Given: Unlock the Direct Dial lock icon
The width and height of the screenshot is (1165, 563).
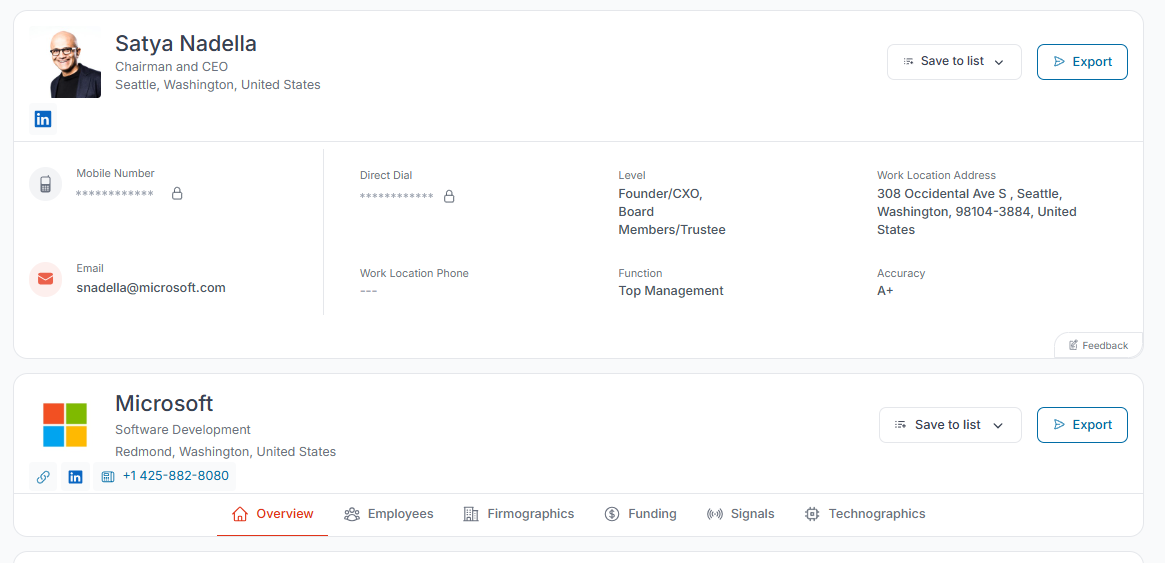Looking at the screenshot, I should (x=449, y=197).
